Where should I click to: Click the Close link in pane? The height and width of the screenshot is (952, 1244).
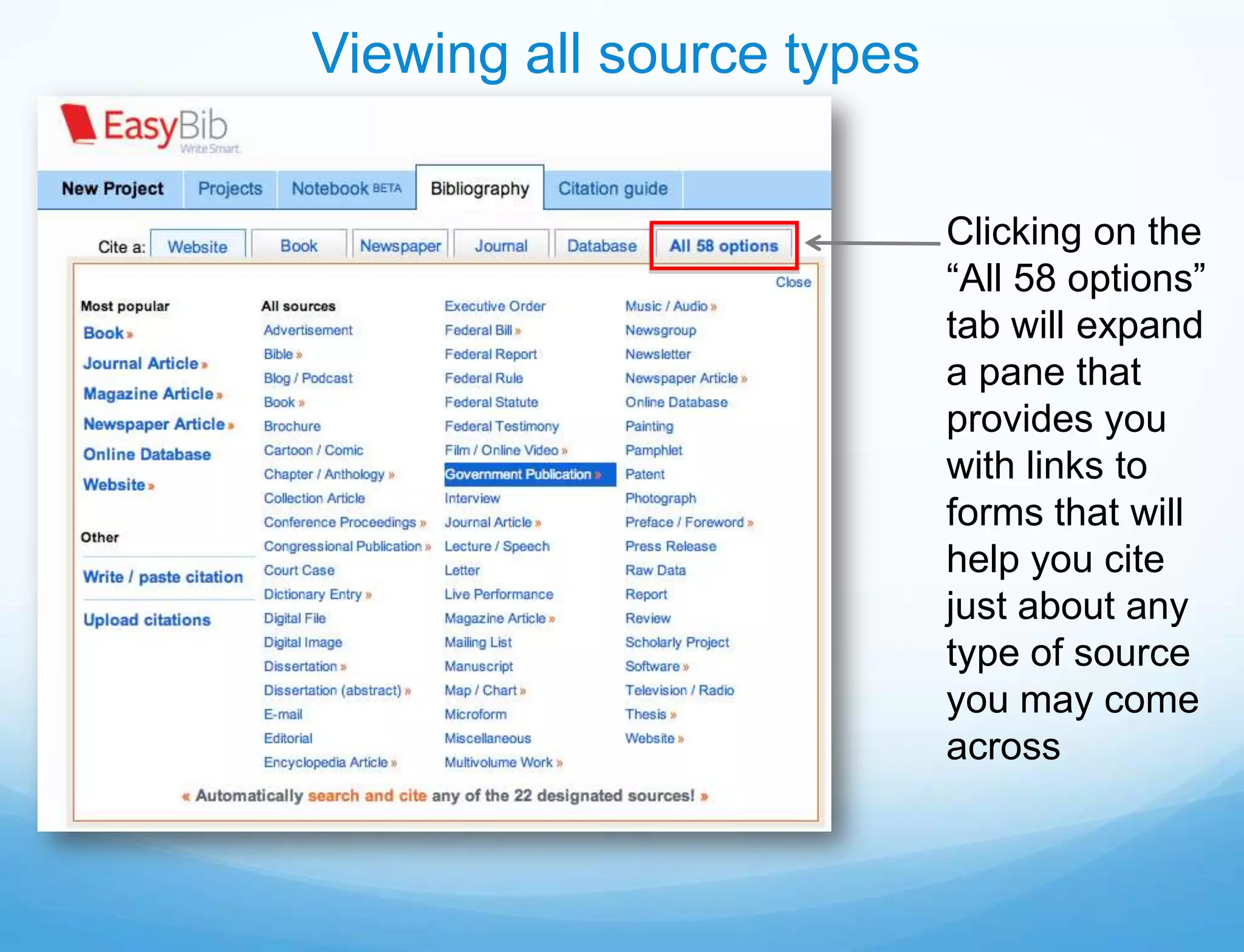point(793,283)
